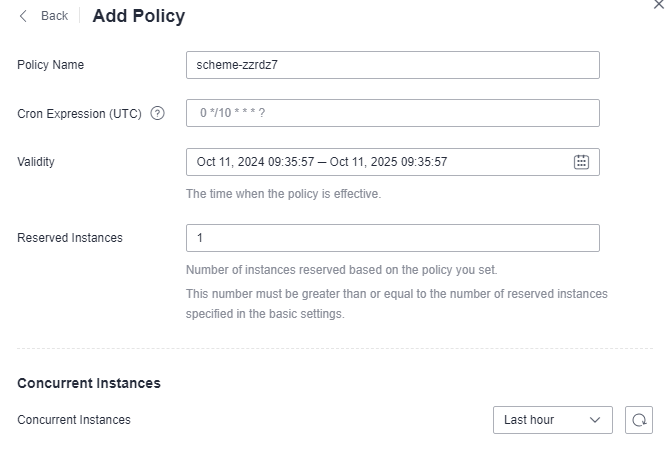
Task: Focus the Policy Name field scheme-zzrdz7
Action: tap(393, 65)
